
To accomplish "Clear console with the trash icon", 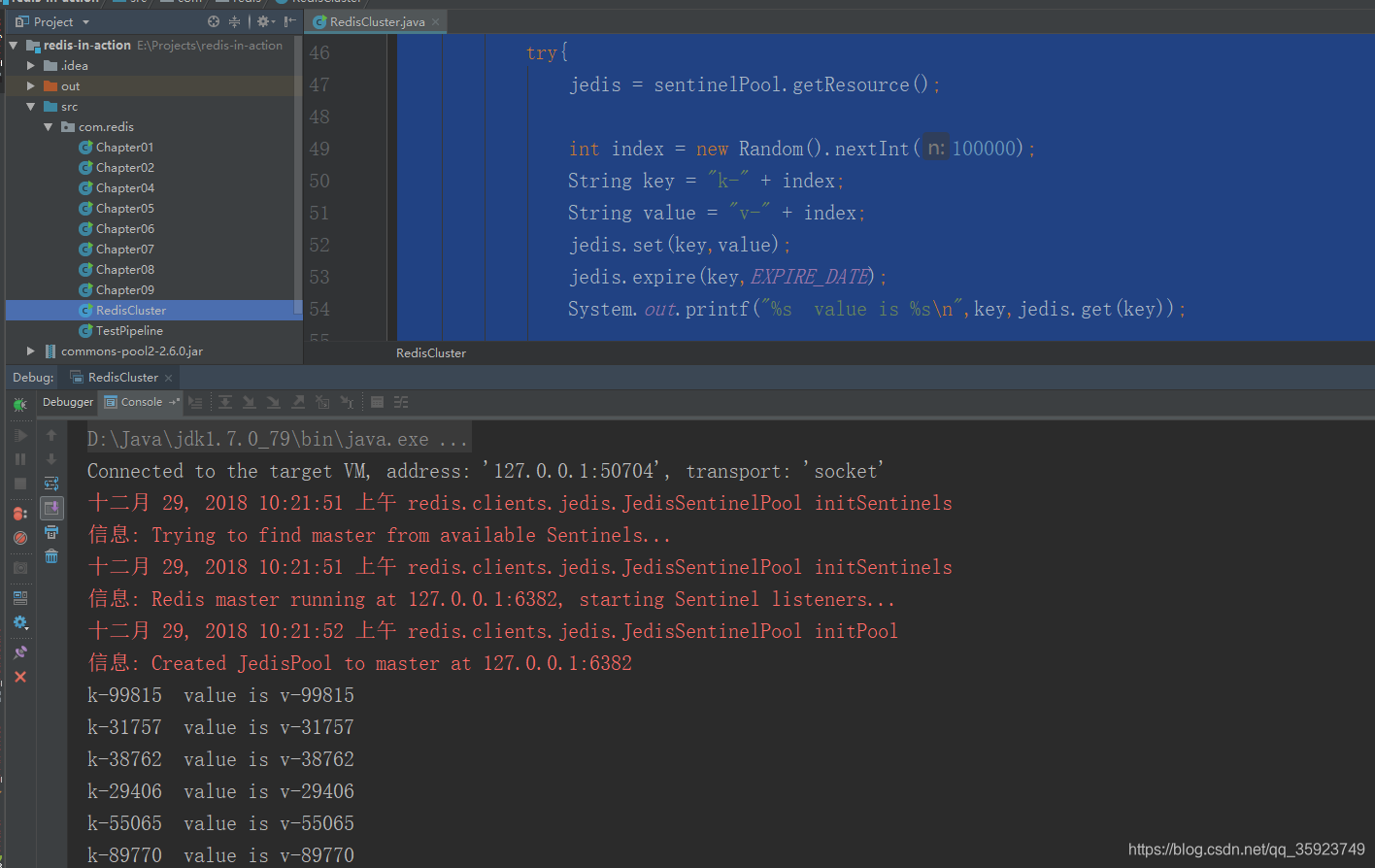I will pos(51,556).
